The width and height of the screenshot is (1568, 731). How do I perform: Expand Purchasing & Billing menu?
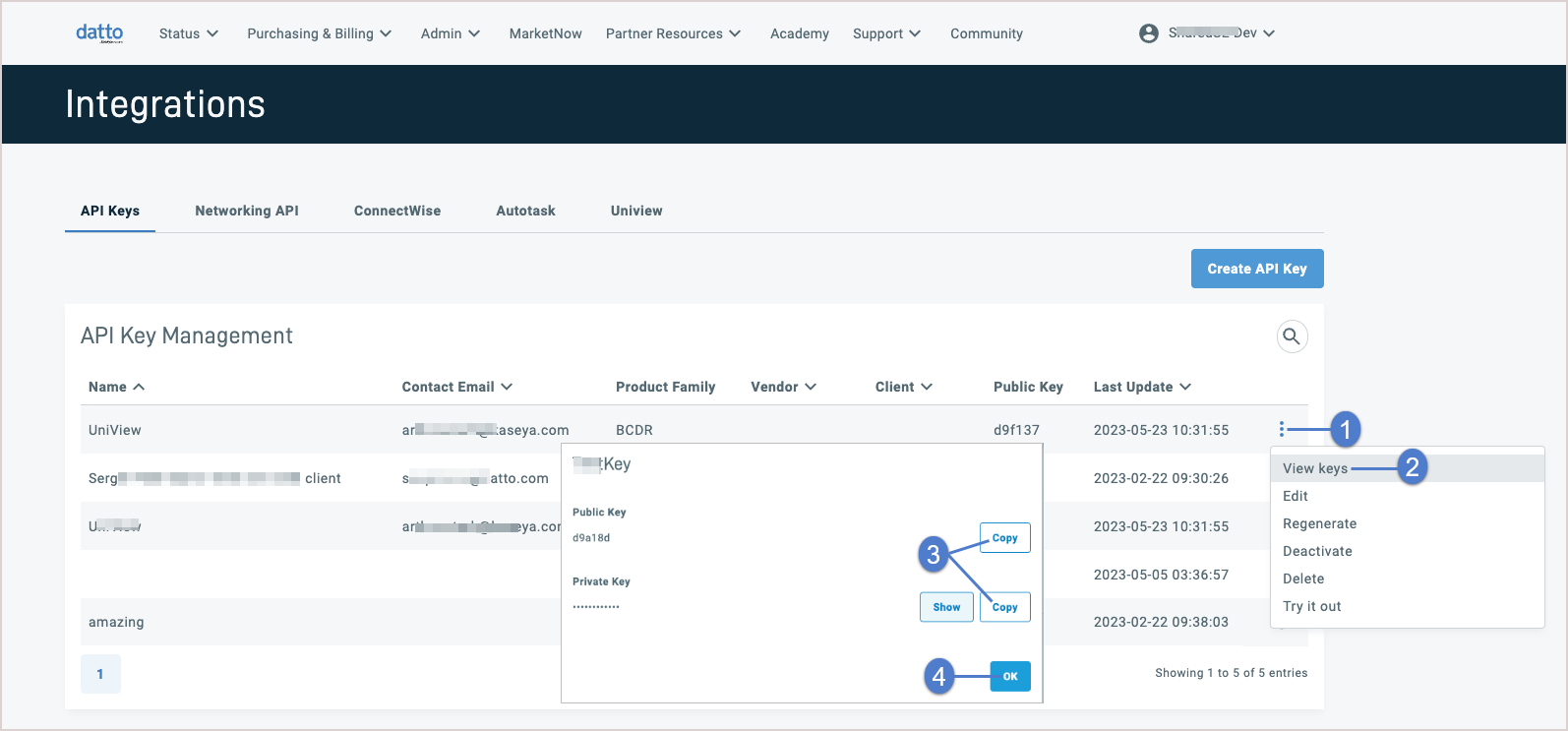(x=320, y=33)
